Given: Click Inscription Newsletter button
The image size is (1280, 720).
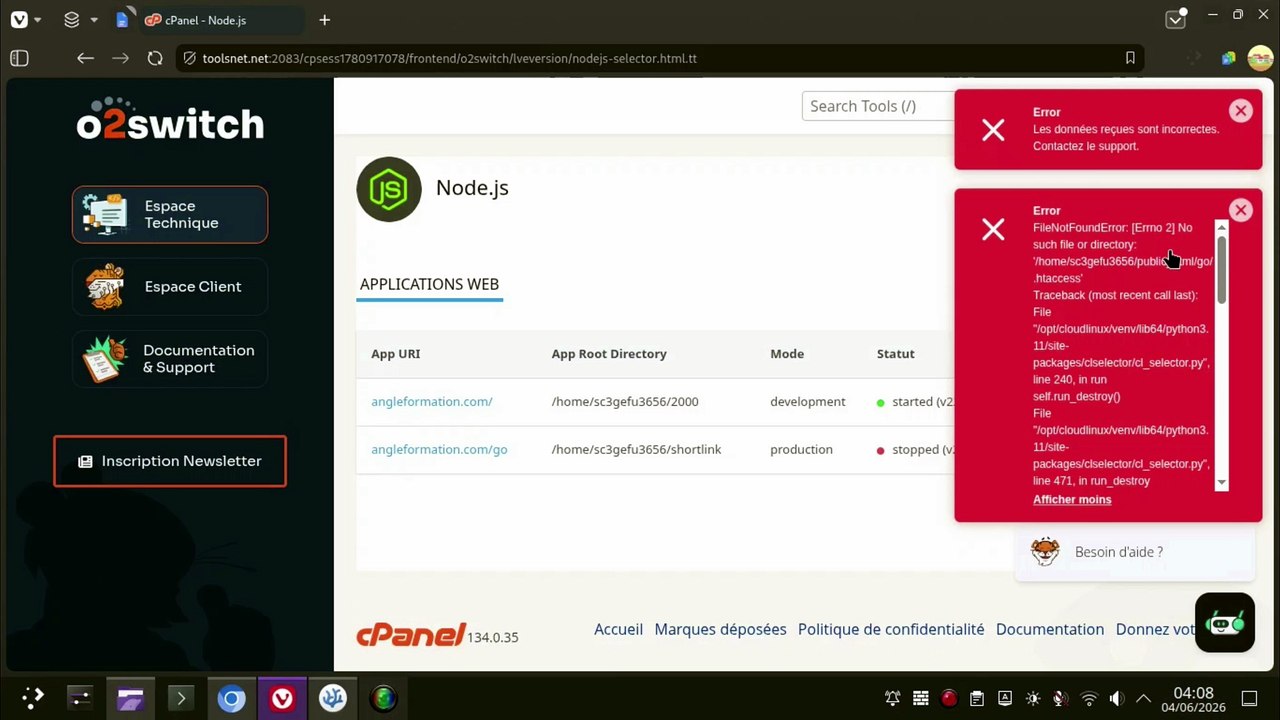Looking at the screenshot, I should point(170,461).
